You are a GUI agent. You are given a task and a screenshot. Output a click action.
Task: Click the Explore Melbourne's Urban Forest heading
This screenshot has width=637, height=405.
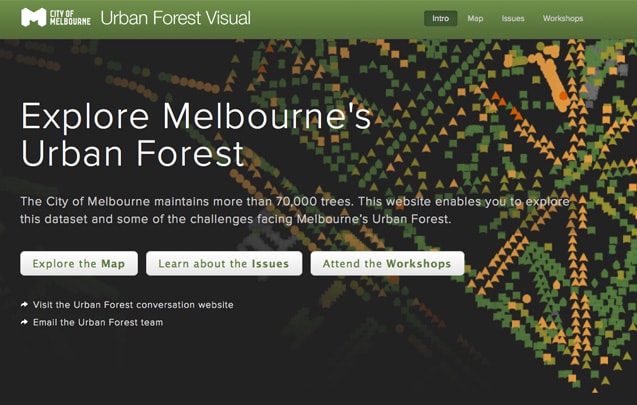196,134
